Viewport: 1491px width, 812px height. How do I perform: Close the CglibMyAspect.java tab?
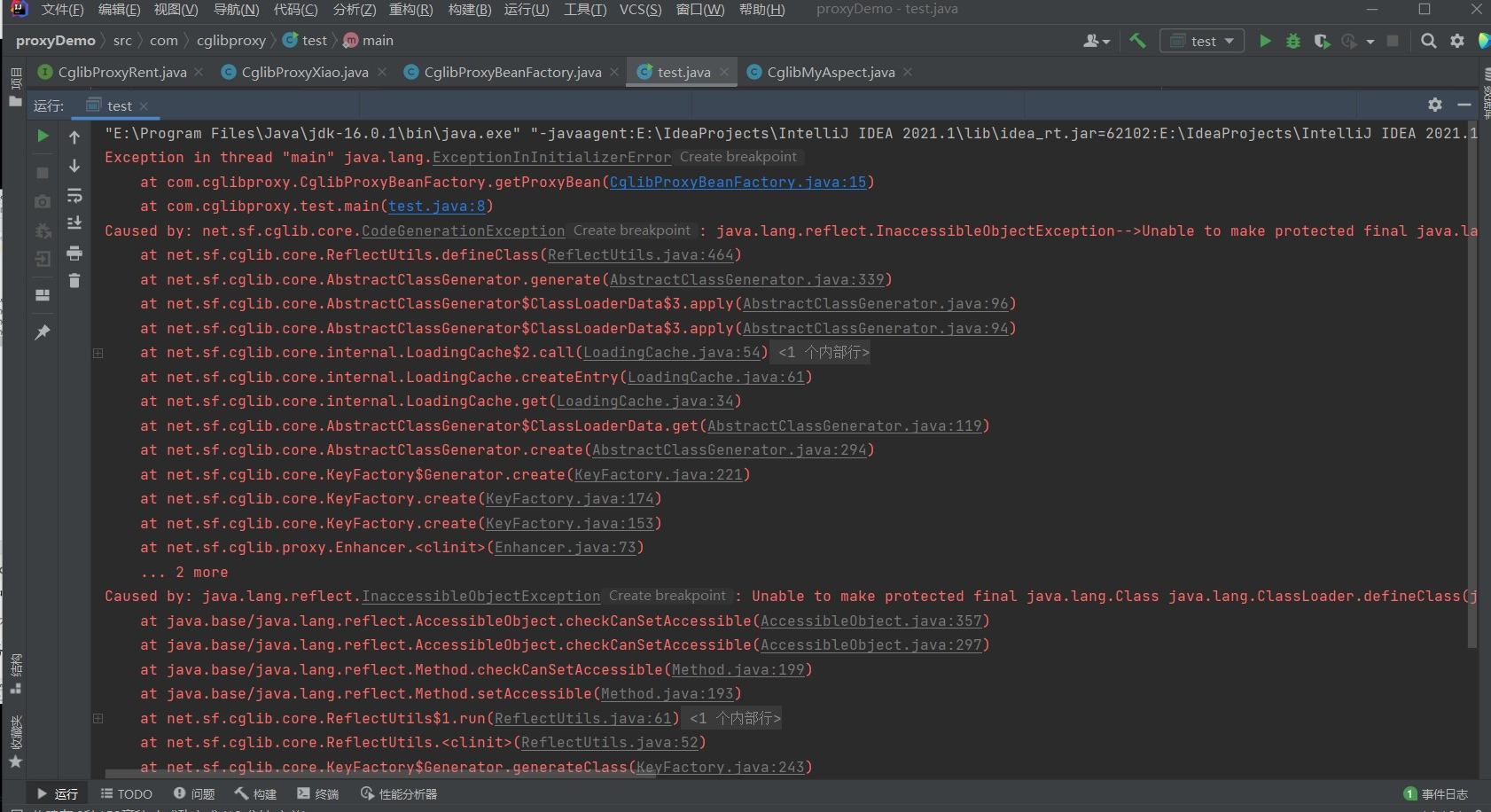pyautogui.click(x=908, y=72)
